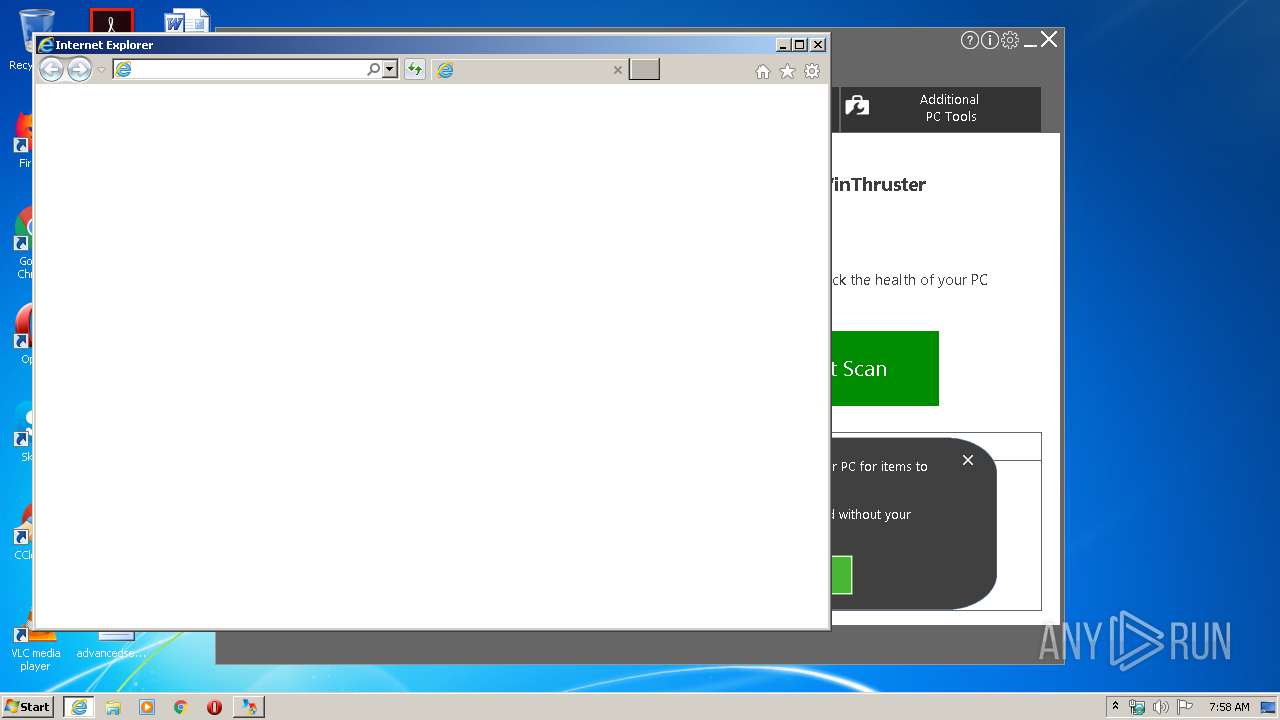
Task: Select the Adobe Acrobat desktop shortcut
Action: [111, 20]
